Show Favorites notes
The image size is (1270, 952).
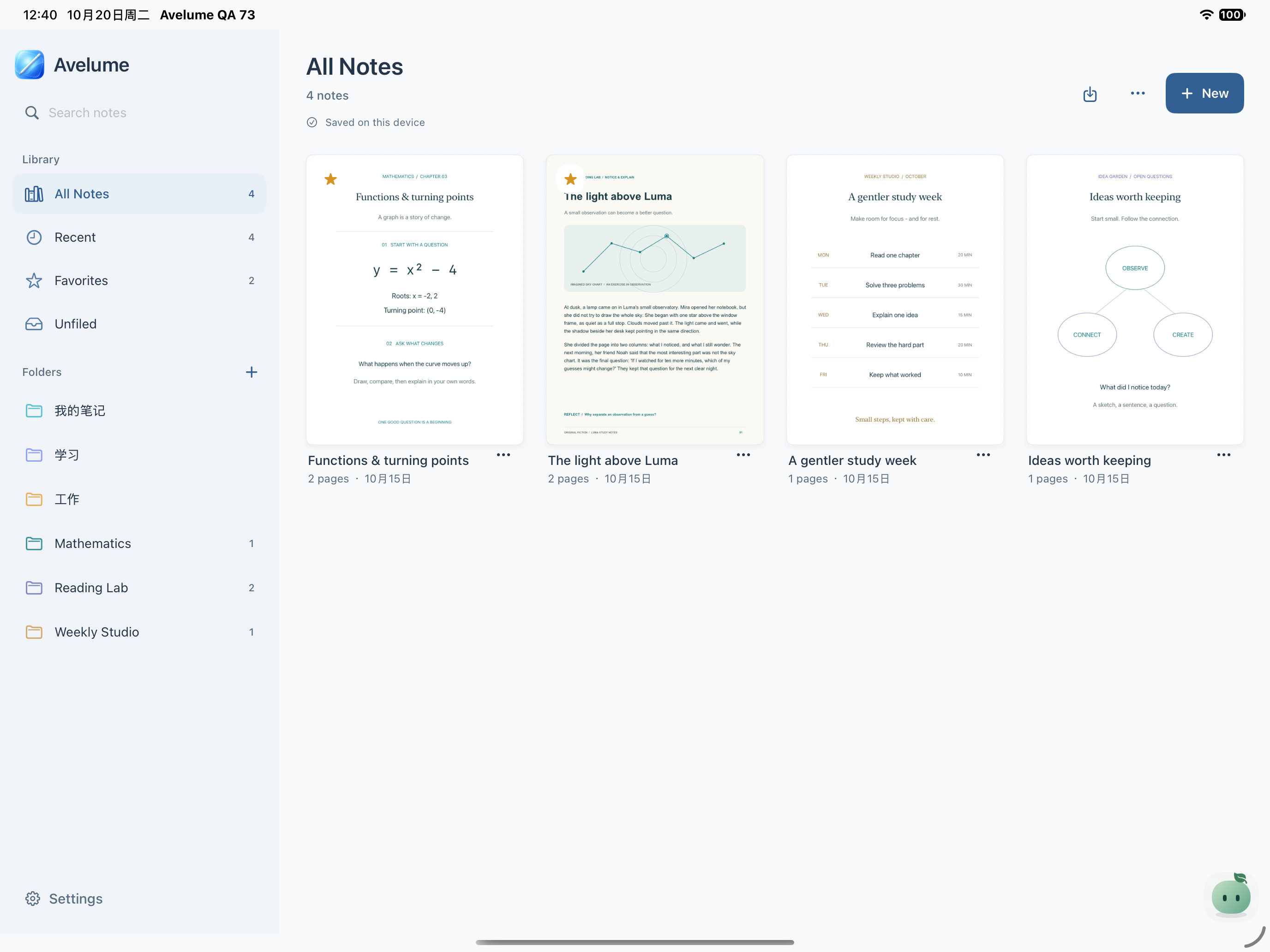(x=139, y=280)
